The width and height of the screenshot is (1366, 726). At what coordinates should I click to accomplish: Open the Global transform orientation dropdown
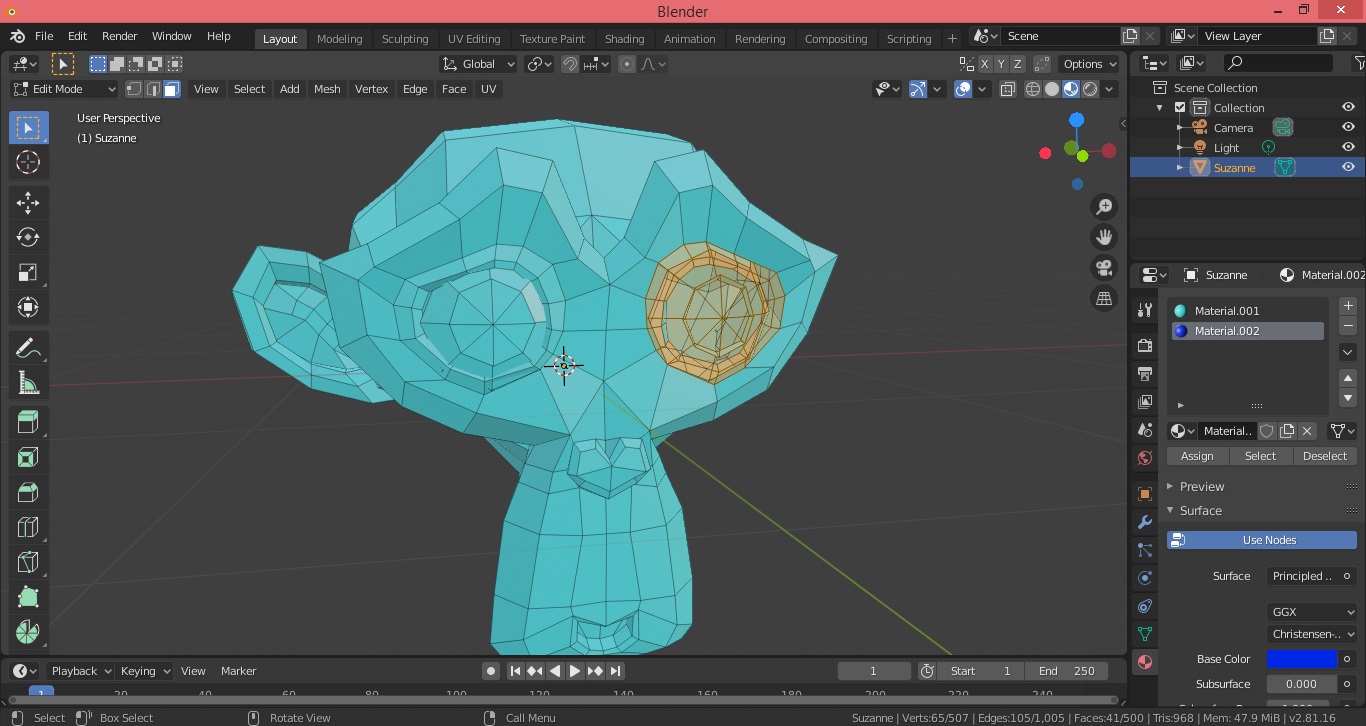(x=478, y=64)
